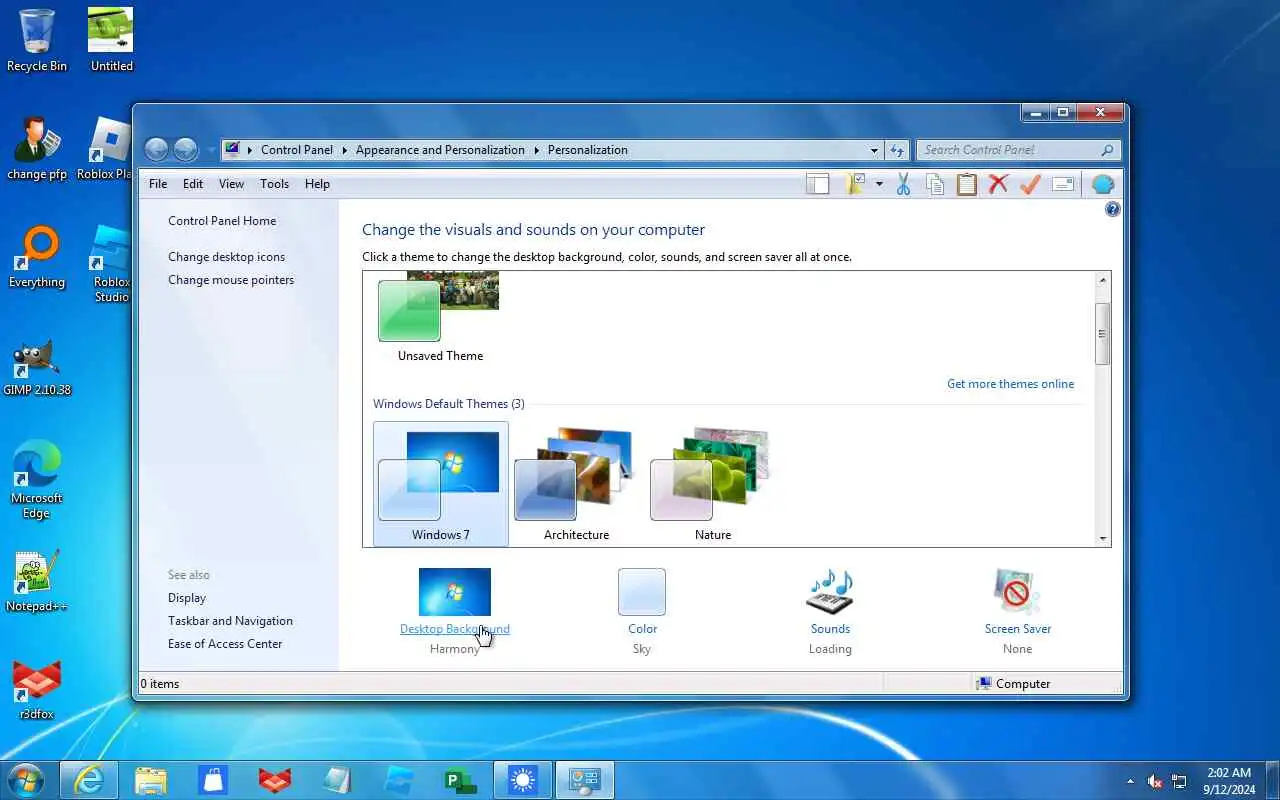Image resolution: width=1280 pixels, height=800 pixels.
Task: Go to Control Panel Home
Action: point(222,221)
